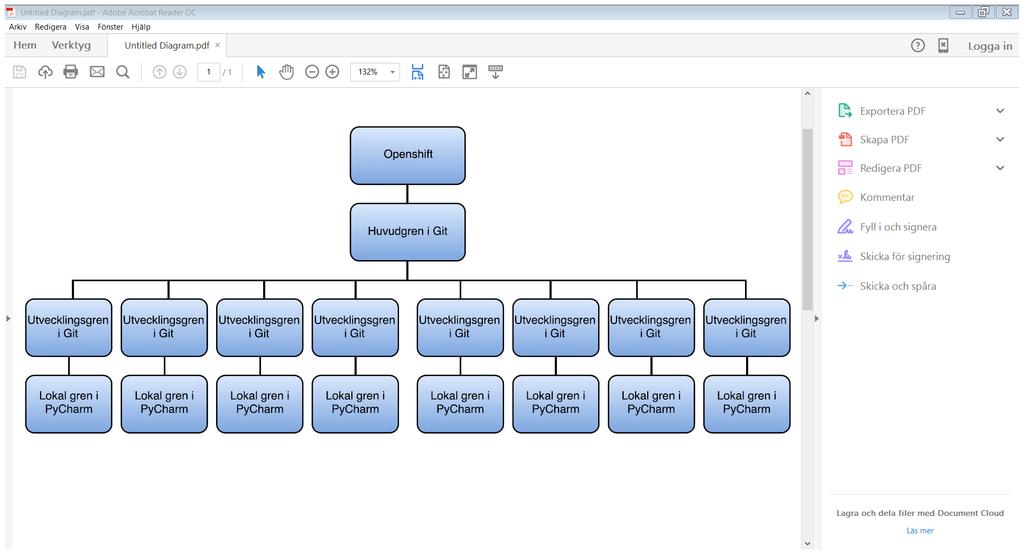Open the Hjälp menu
The height and width of the screenshot is (554, 1024).
point(141,27)
